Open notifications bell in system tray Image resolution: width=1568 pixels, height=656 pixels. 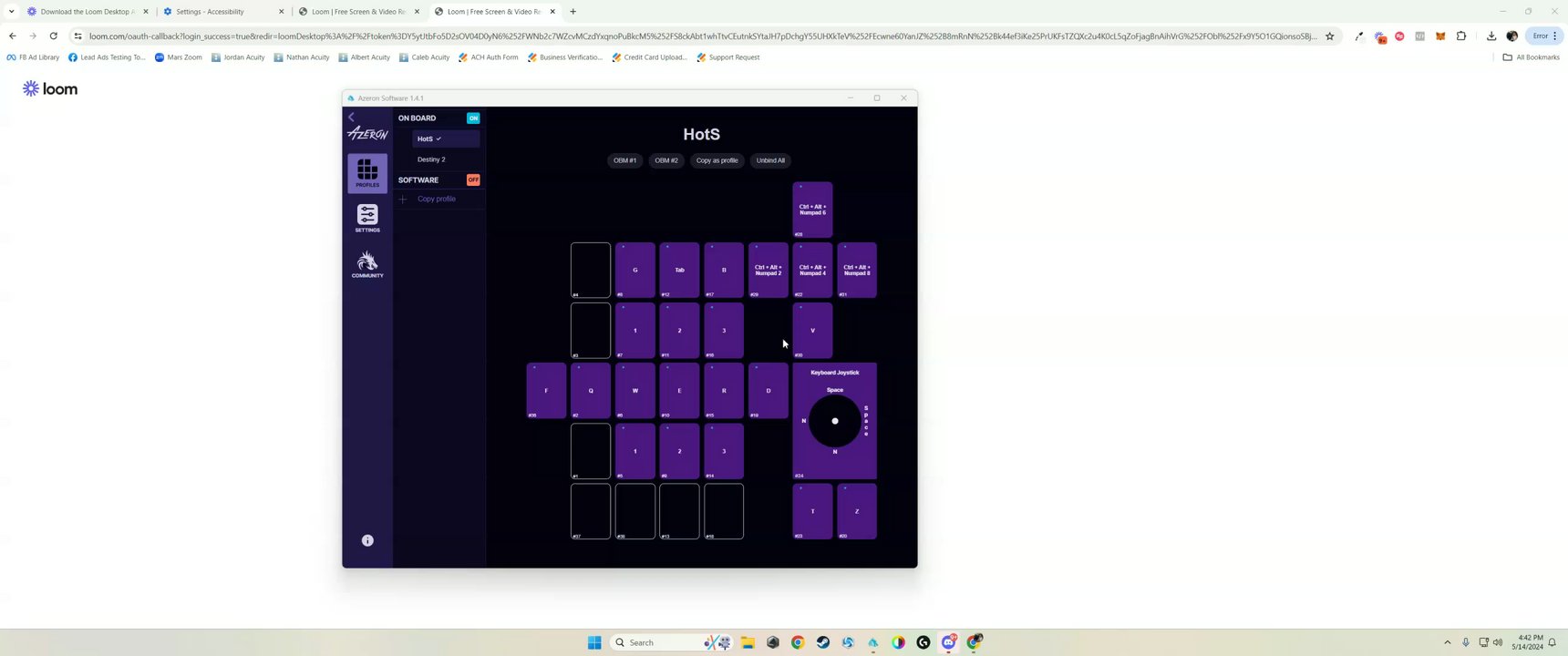coord(1552,642)
